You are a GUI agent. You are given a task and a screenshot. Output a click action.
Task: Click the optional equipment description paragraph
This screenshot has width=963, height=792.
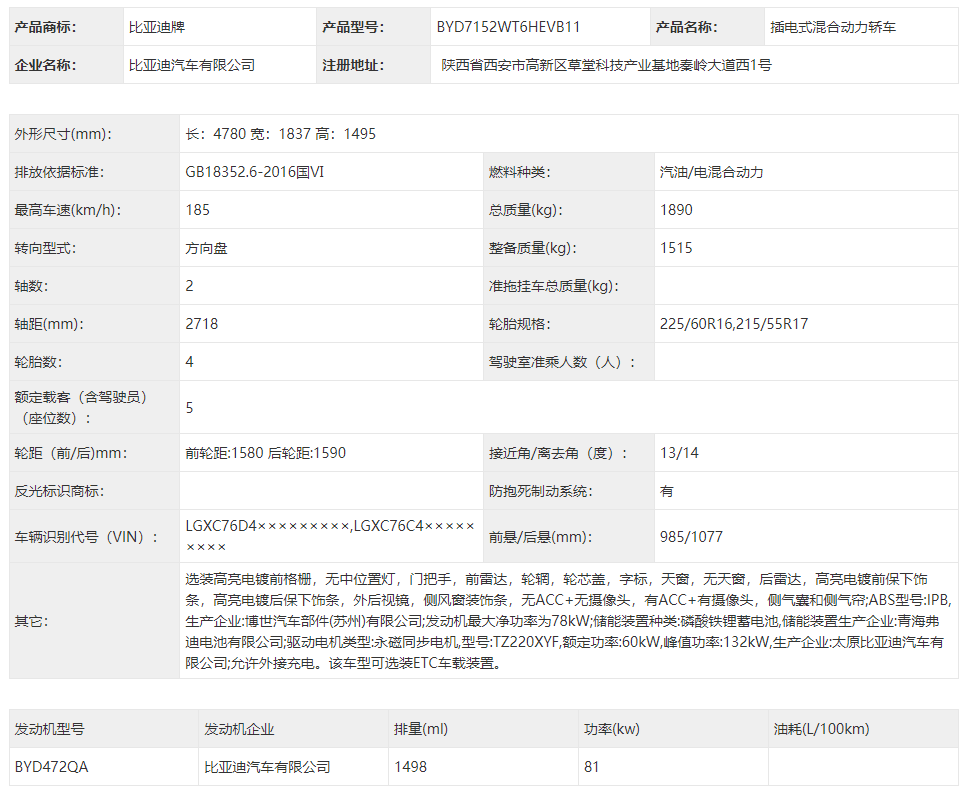coord(569,621)
